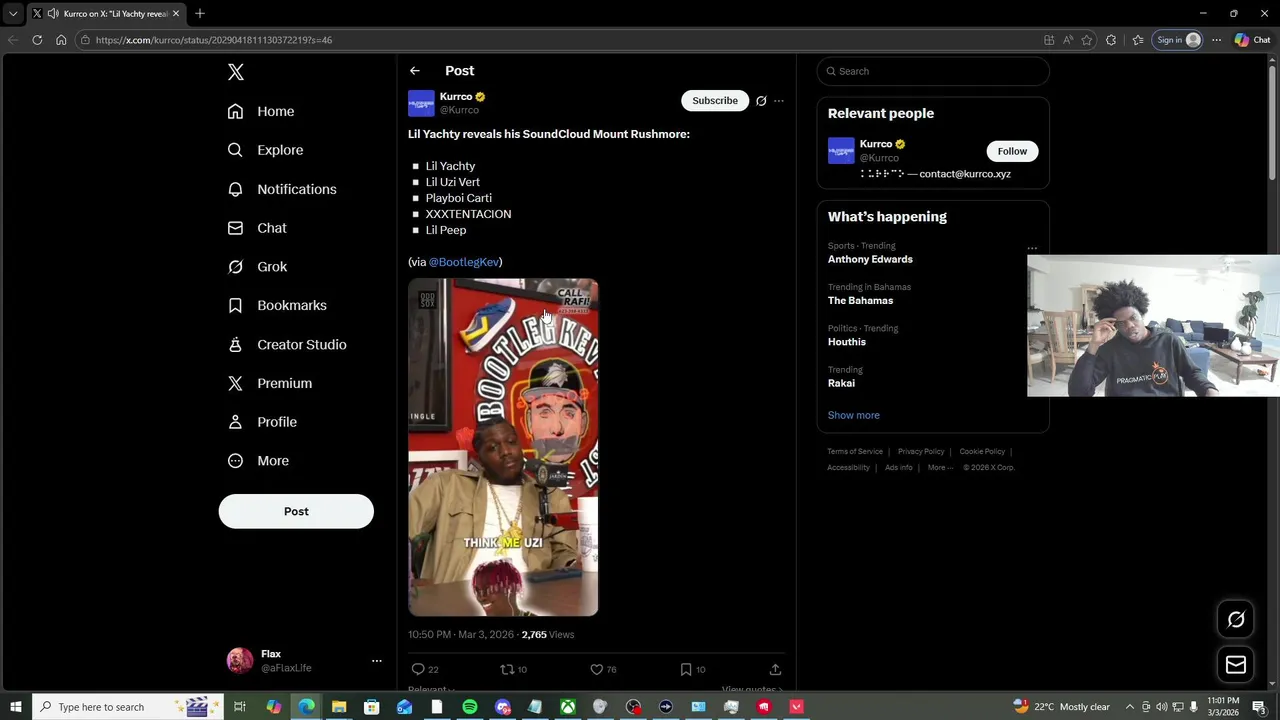Open Flax account options menu
Screen dimensions: 1280x720
tap(377, 661)
